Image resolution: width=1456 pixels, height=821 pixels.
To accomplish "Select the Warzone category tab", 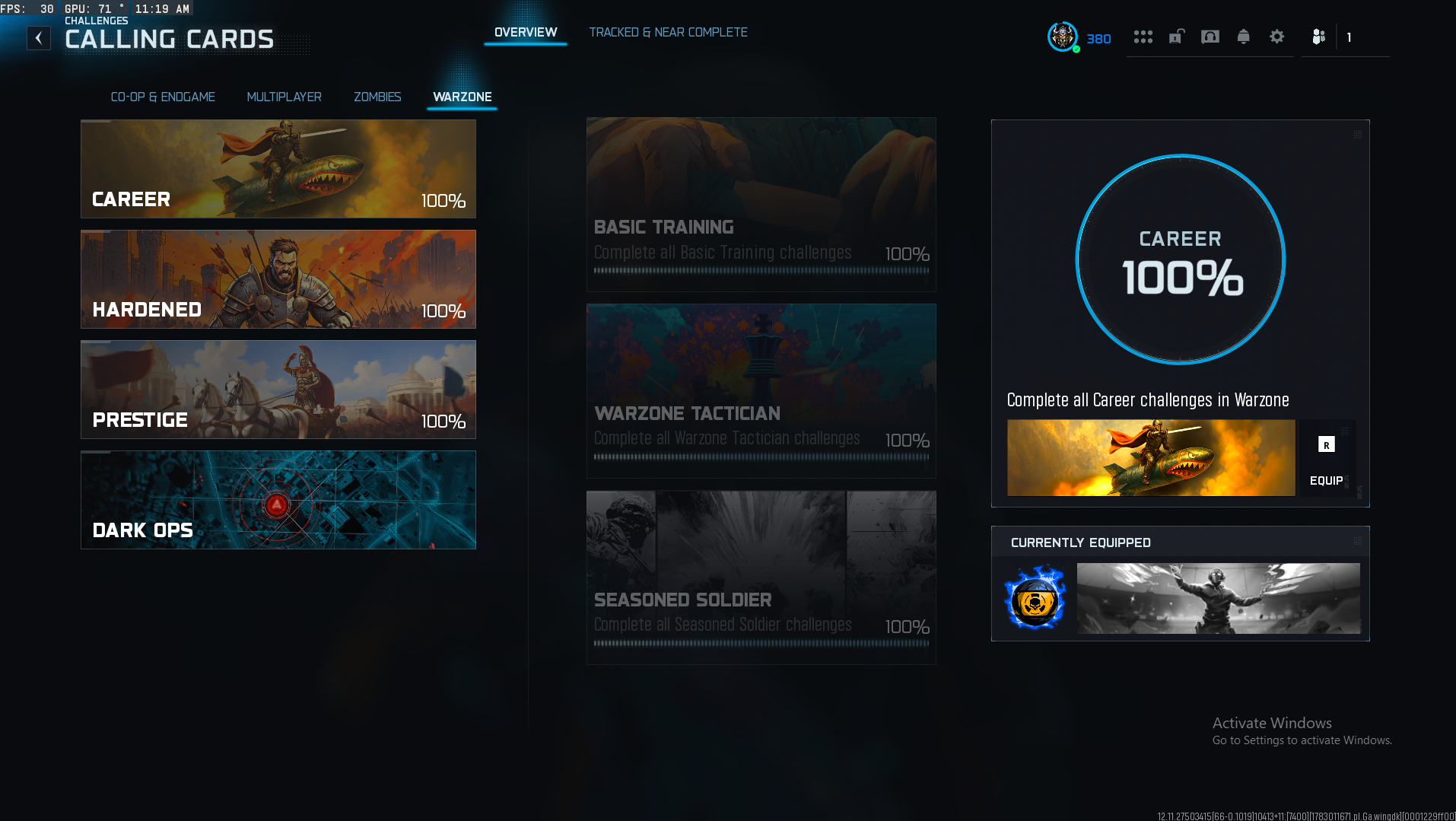I will point(462,97).
